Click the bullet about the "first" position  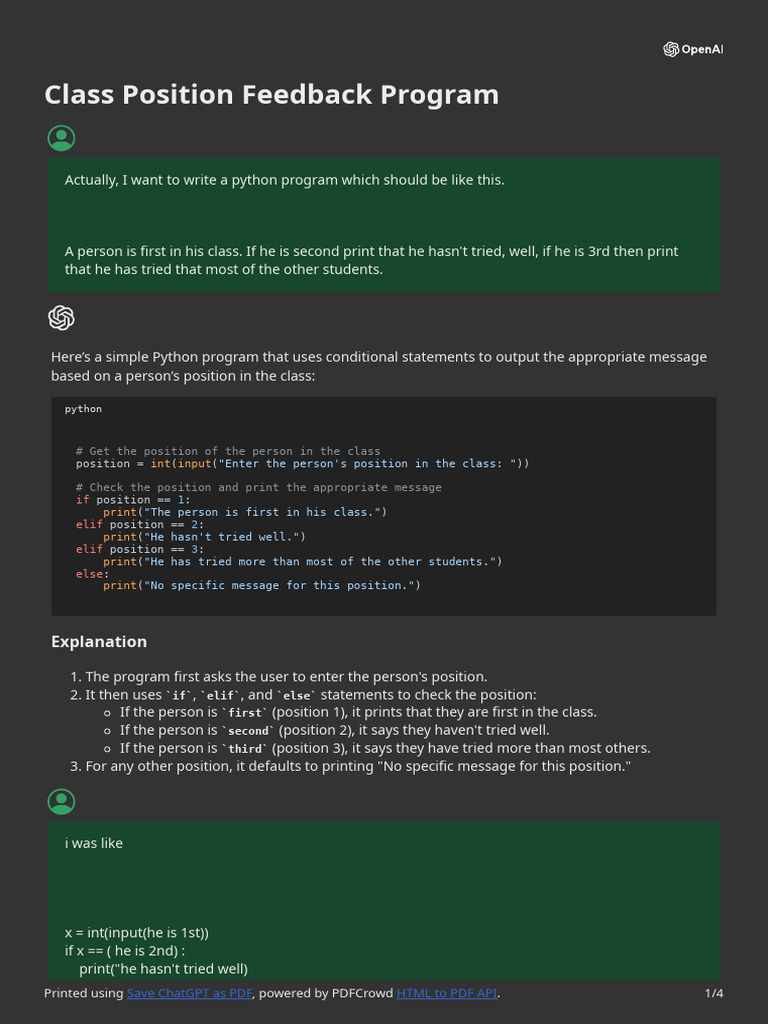(358, 712)
